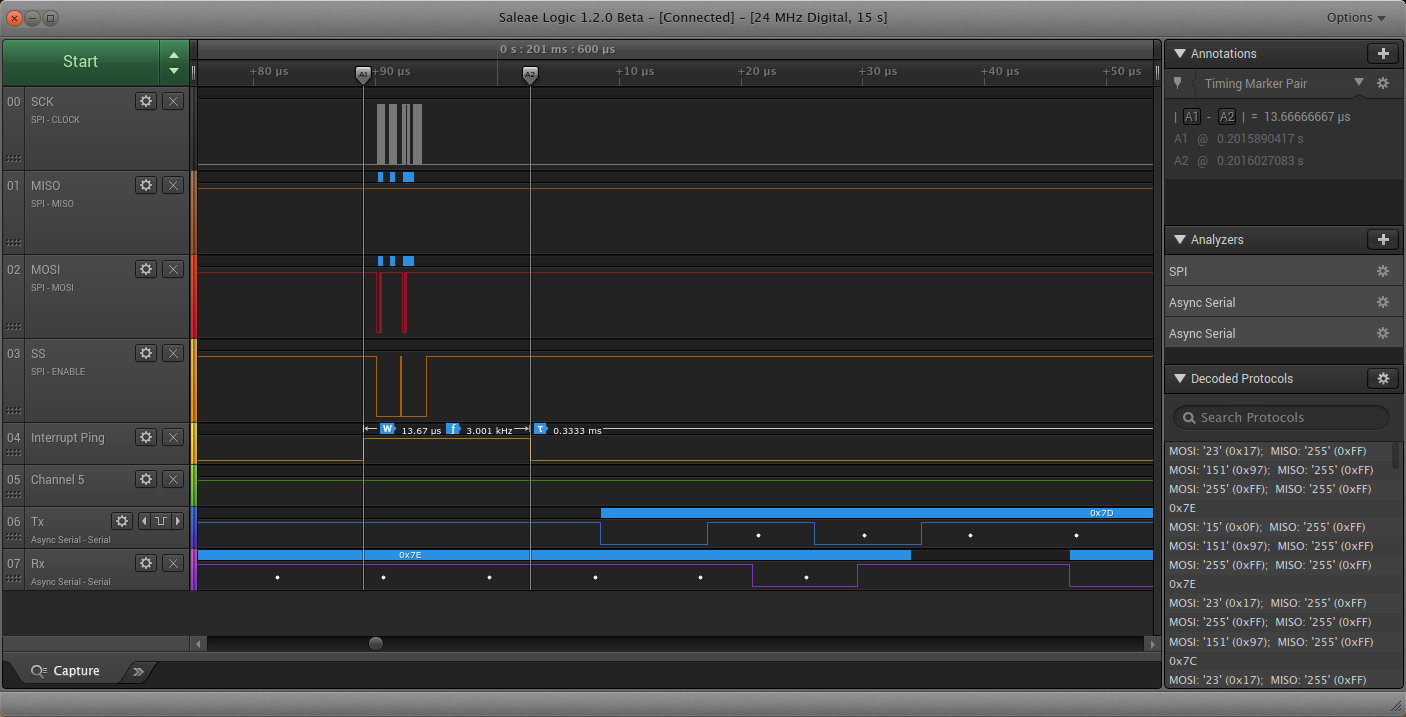This screenshot has height=717, width=1406.
Task: Collapse the Annotations panel
Action: [x=1179, y=54]
